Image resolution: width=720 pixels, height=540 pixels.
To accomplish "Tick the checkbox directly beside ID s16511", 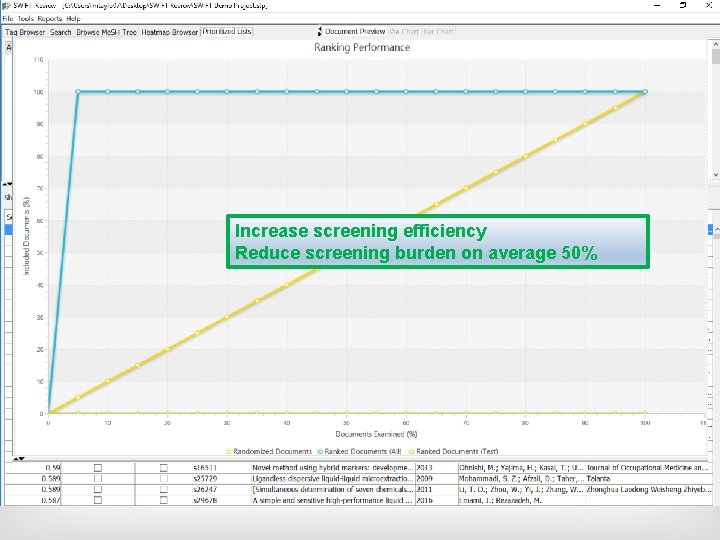I will pos(163,468).
